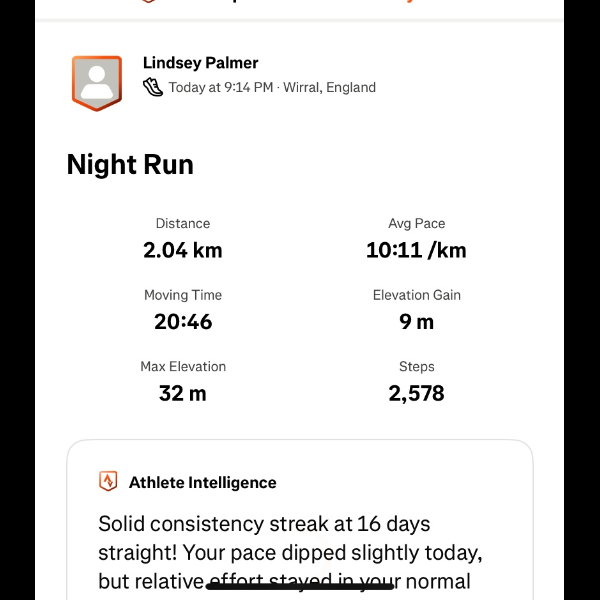Tap the 10:11 /km average pace value
The width and height of the screenshot is (600, 600).
[416, 250]
